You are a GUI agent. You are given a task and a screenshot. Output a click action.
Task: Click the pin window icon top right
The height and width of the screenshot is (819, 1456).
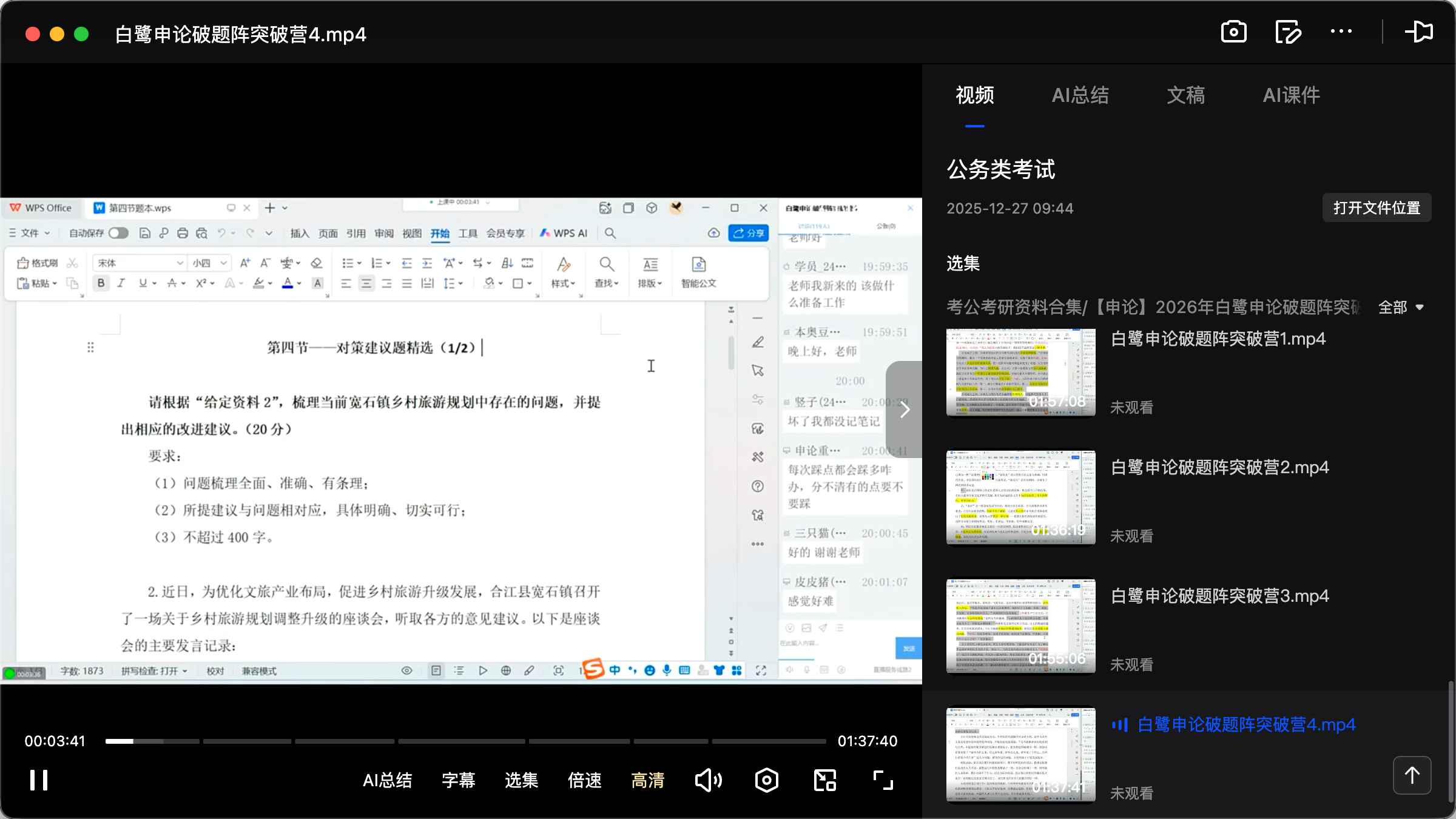[1420, 32]
